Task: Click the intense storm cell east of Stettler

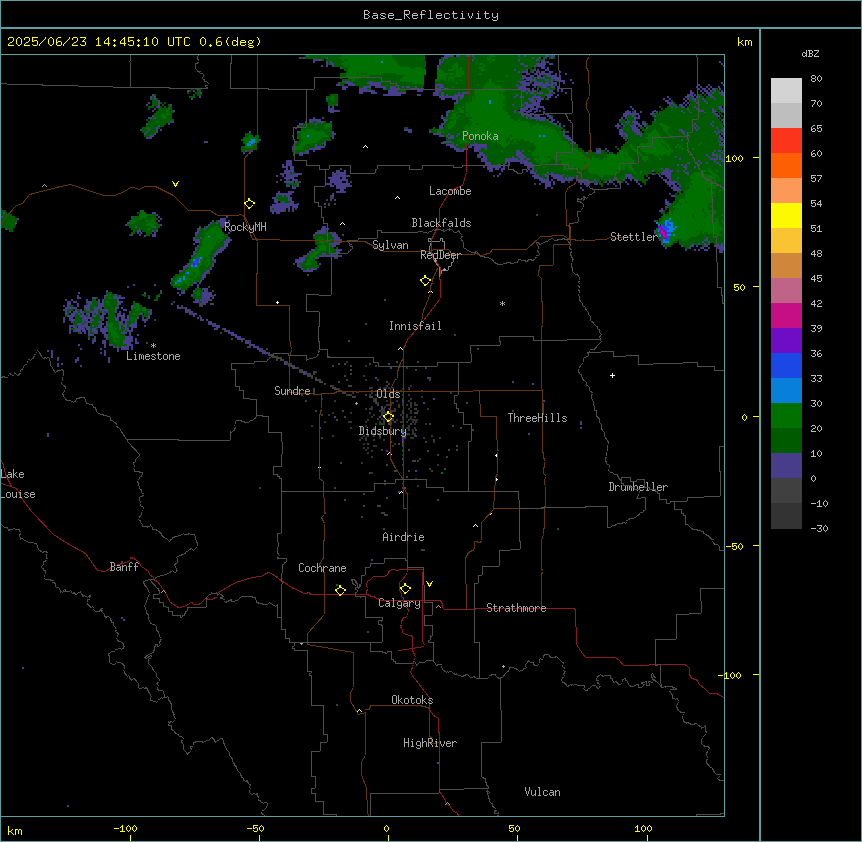Action: [x=665, y=231]
